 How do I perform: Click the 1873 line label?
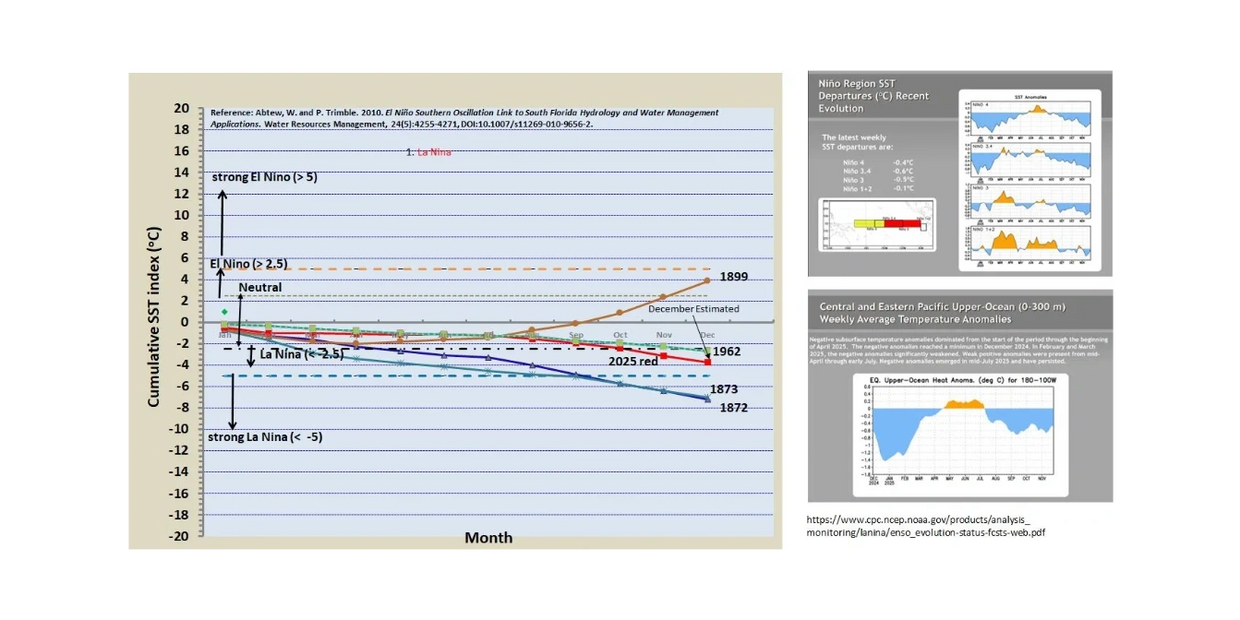point(724,389)
